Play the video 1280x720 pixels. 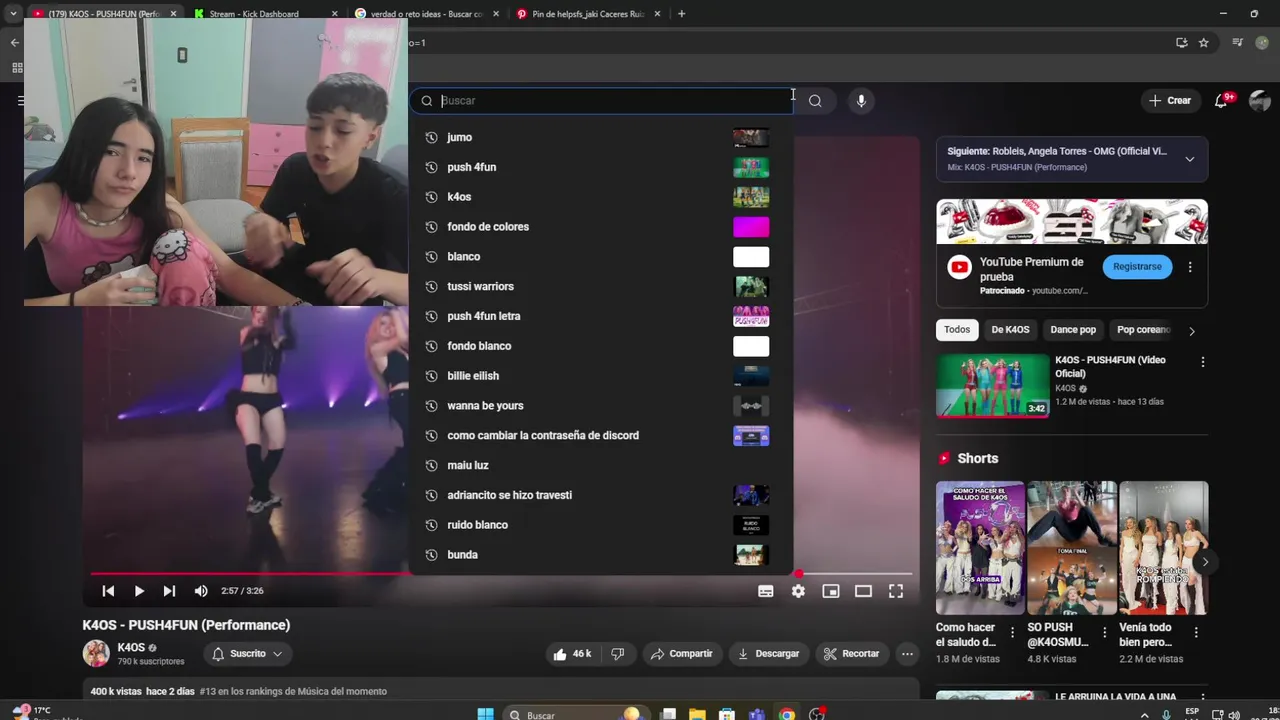click(x=139, y=591)
